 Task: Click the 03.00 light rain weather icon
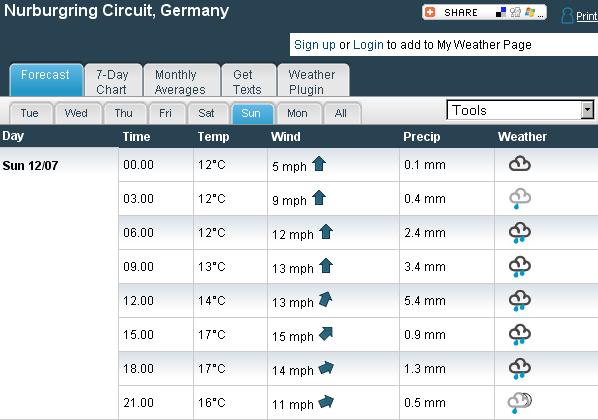tap(520, 198)
